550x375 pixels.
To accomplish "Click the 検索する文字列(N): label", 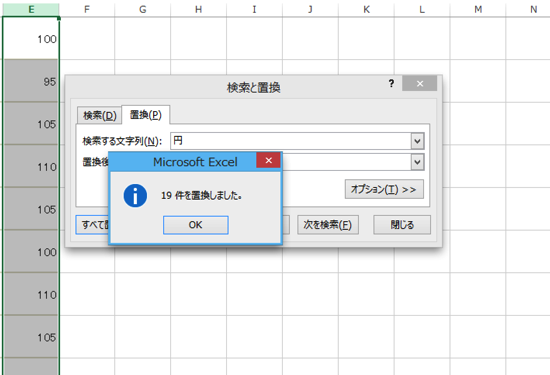I will coord(122,141).
